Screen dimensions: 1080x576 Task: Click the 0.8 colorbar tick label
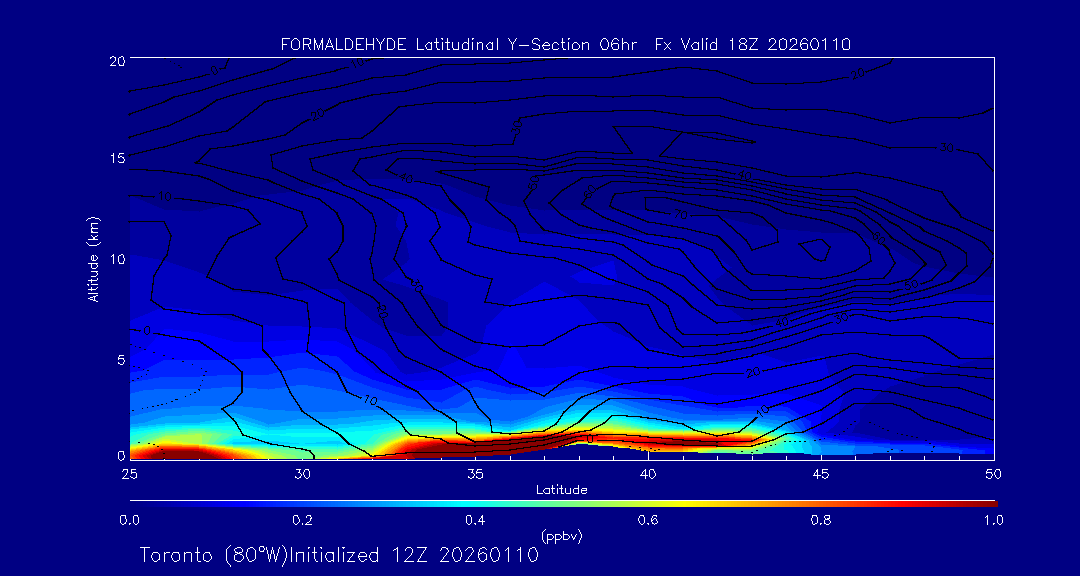tap(821, 520)
